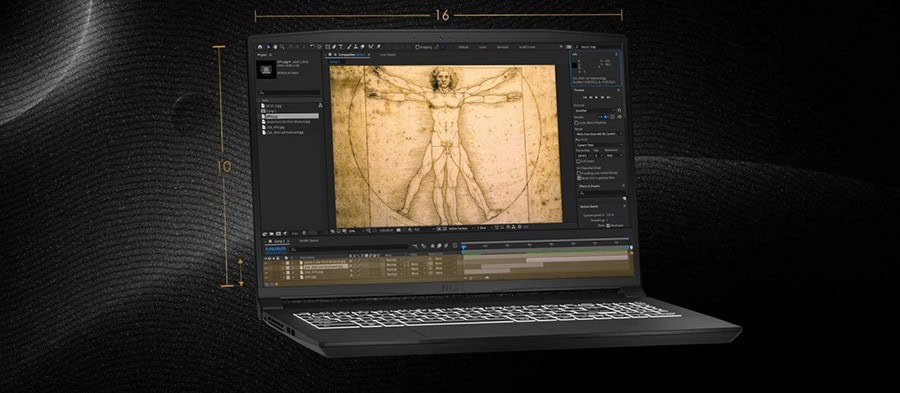Select the Puppet Pin tool
Image resolution: width=900 pixels, height=393 pixels.
click(378, 46)
